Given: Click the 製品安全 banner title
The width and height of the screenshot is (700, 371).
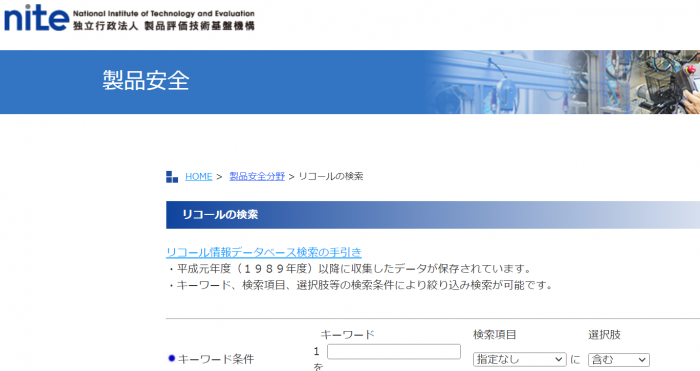Looking at the screenshot, I should click(x=146, y=81).
